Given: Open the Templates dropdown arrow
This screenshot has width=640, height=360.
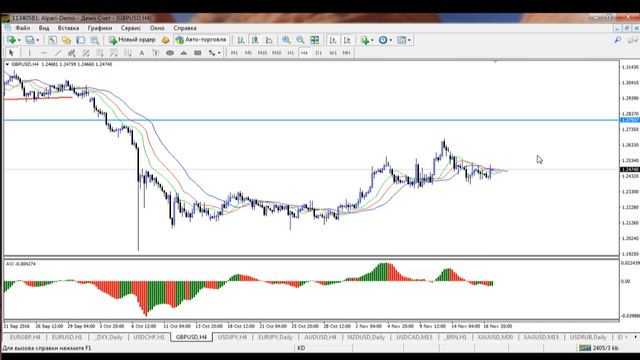Looking at the screenshot, I should coord(409,40).
